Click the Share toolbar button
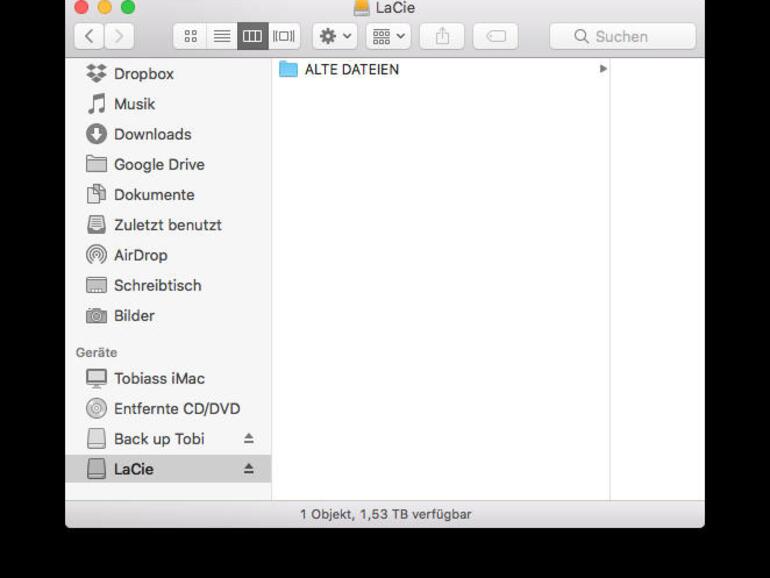Viewport: 770px width, 578px height. coord(442,36)
